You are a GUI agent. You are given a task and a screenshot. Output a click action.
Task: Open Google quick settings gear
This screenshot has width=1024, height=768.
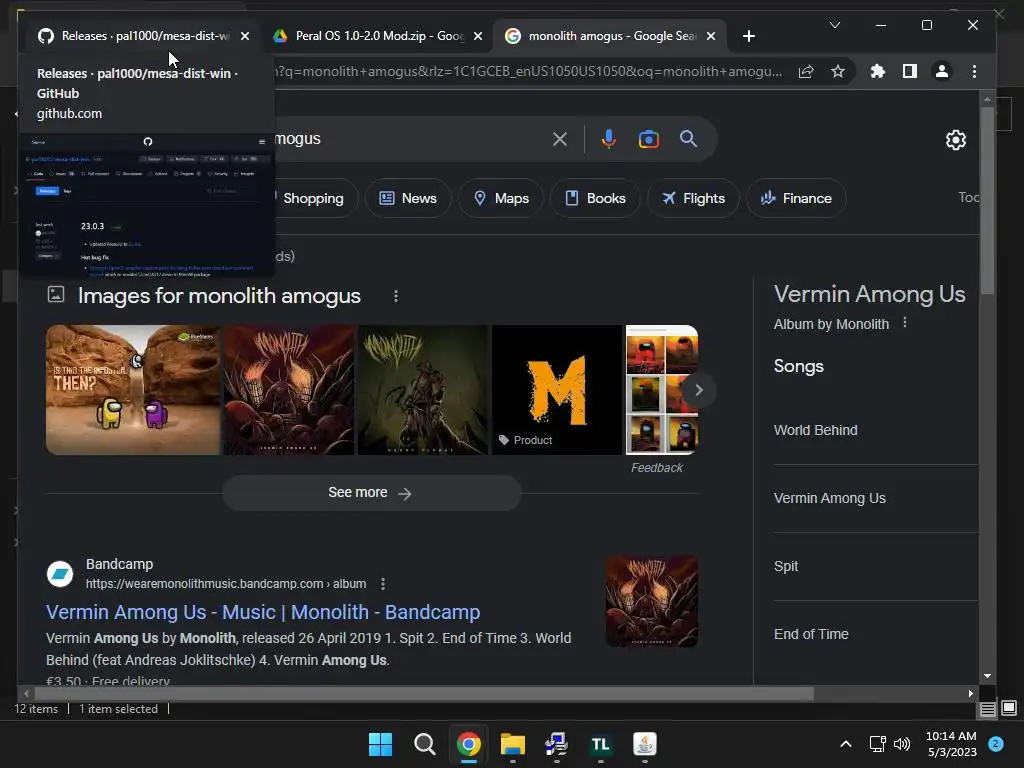click(x=956, y=140)
